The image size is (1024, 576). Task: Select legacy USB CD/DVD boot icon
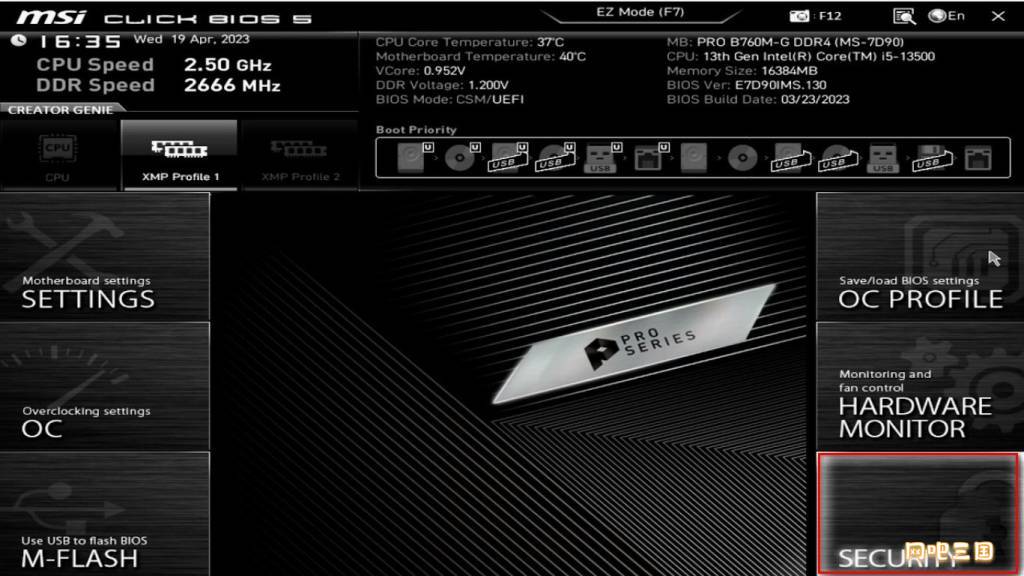tap(839, 157)
